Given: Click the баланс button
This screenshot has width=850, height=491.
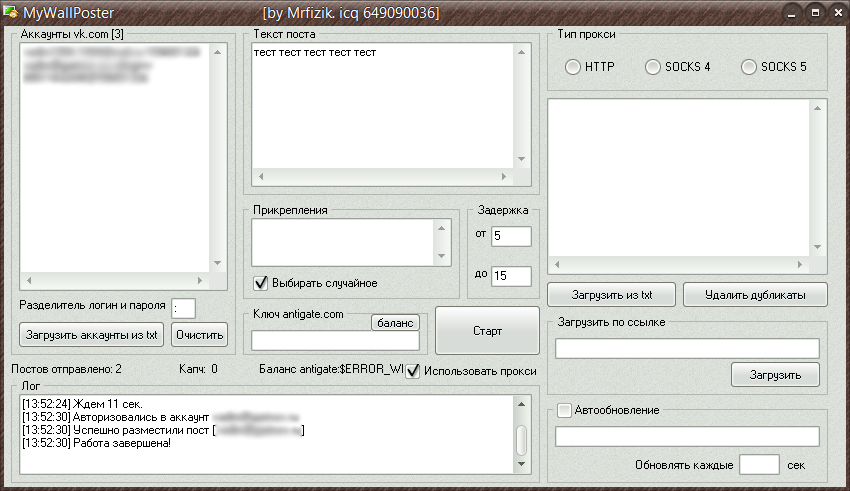Looking at the screenshot, I should coord(395,323).
